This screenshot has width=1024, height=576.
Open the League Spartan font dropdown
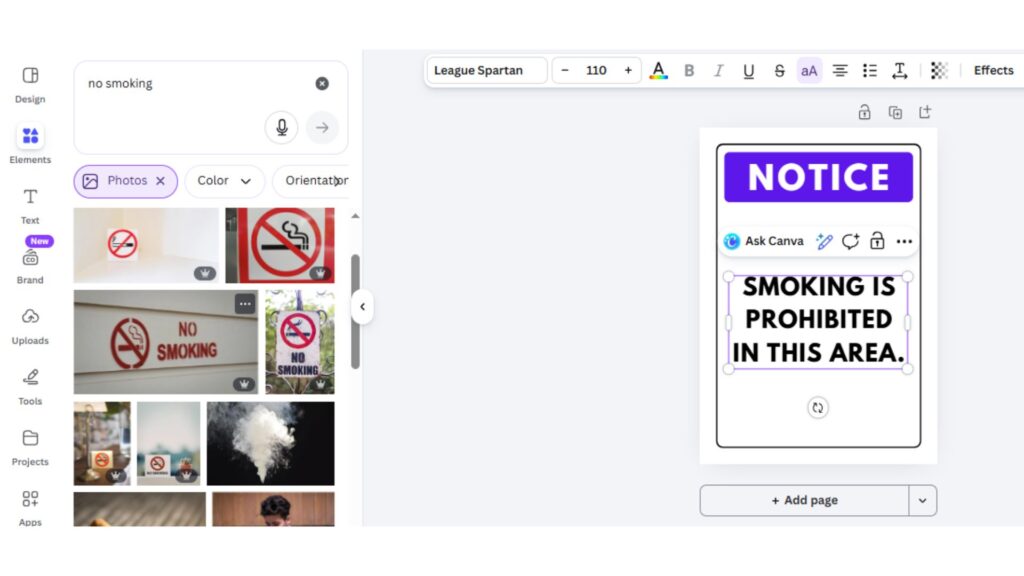coord(487,70)
